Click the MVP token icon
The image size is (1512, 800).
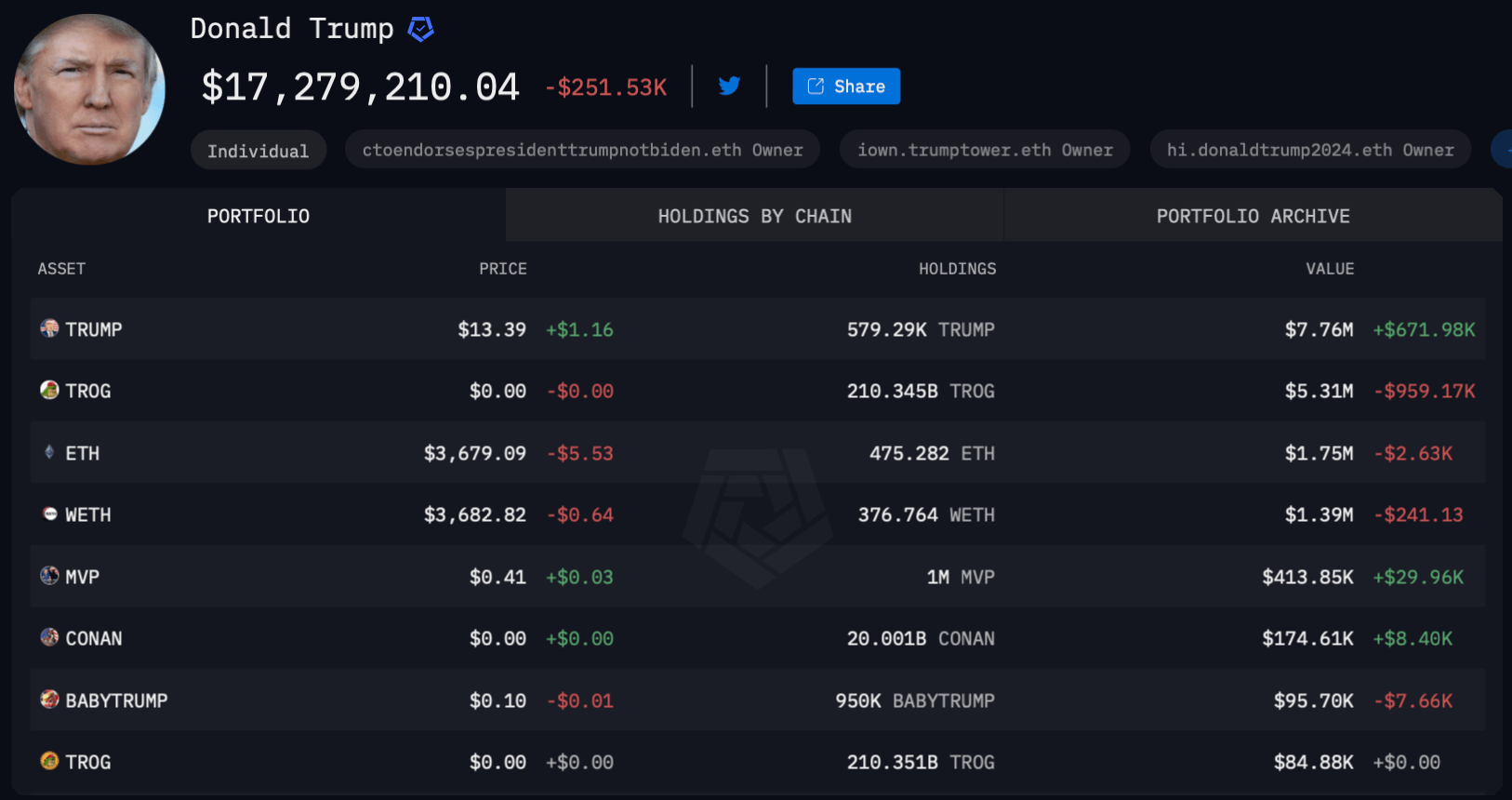(x=49, y=576)
